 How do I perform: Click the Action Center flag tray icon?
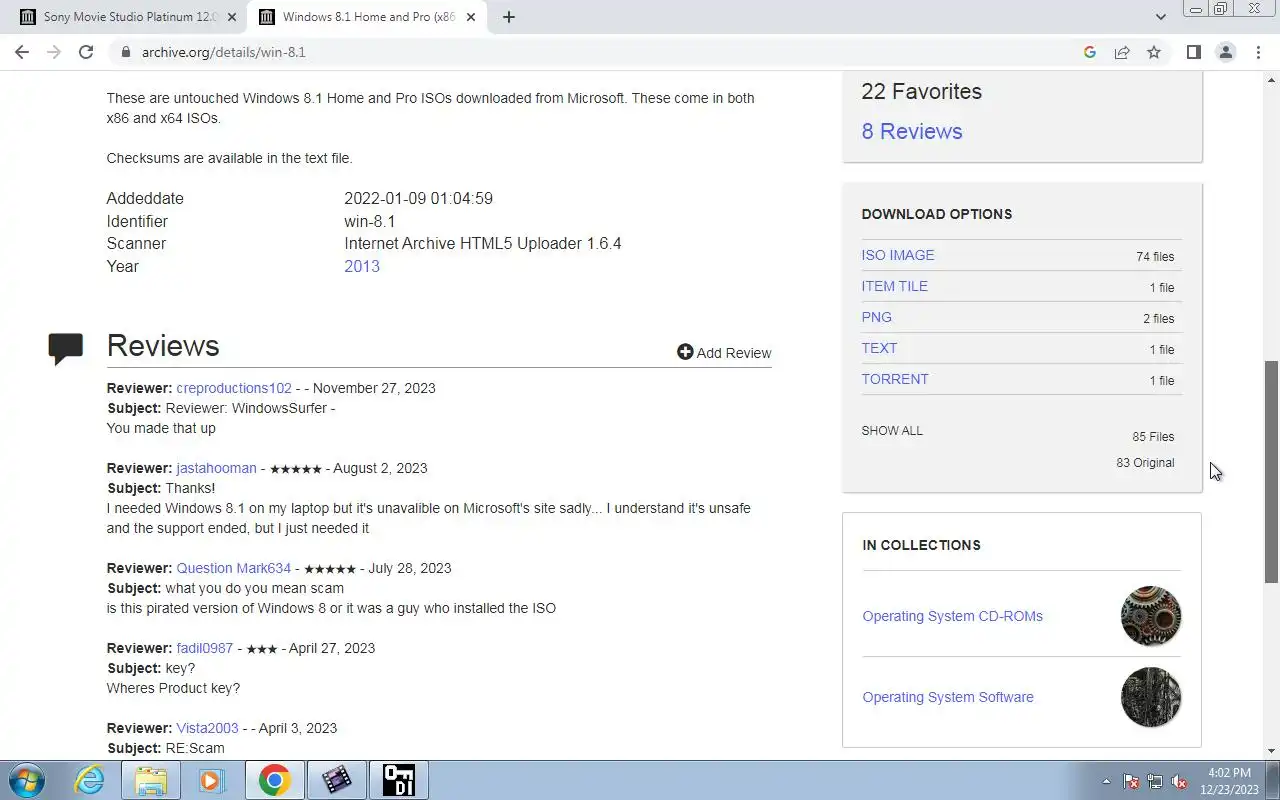tap(1131, 781)
